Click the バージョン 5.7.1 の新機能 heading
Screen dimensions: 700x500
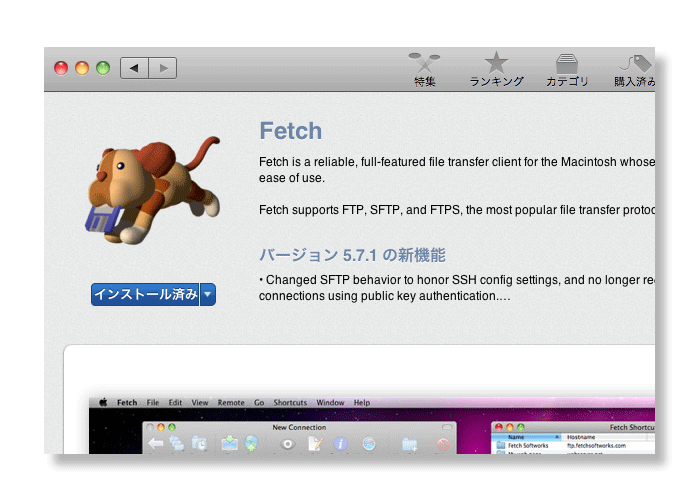pos(352,255)
